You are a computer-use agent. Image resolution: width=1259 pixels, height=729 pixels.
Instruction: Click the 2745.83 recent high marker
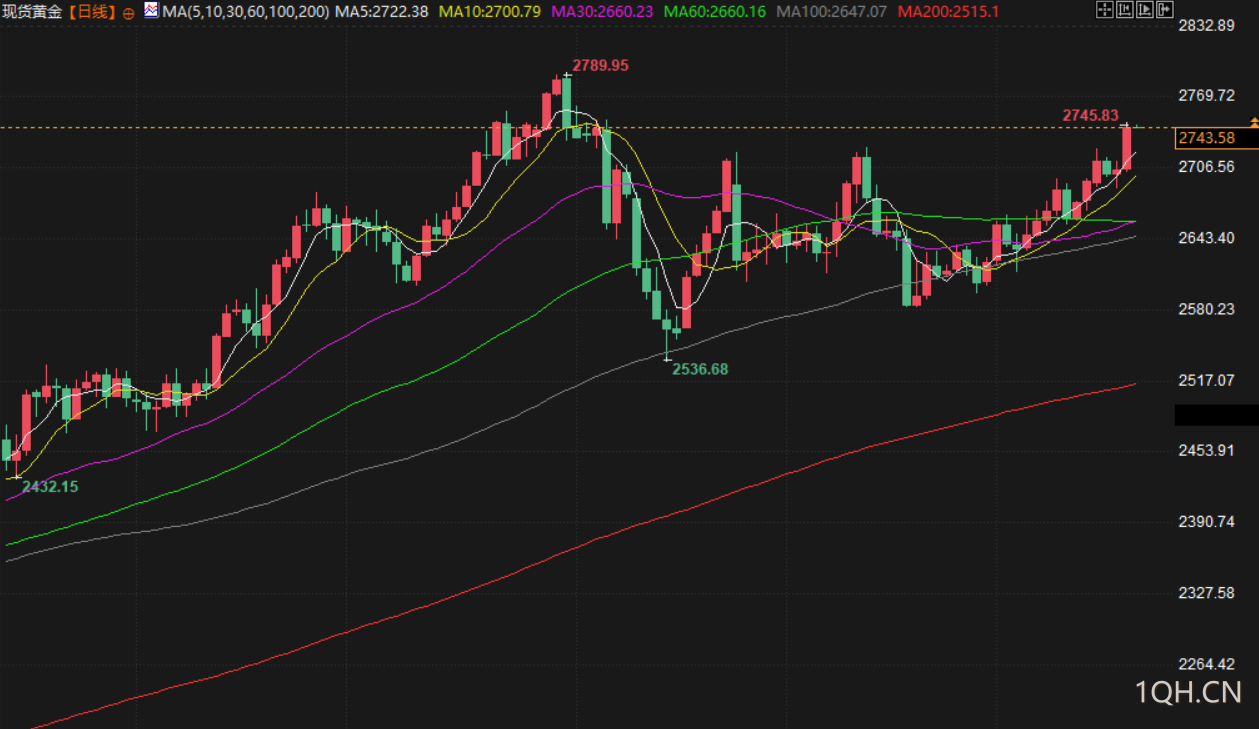[x=1090, y=116]
